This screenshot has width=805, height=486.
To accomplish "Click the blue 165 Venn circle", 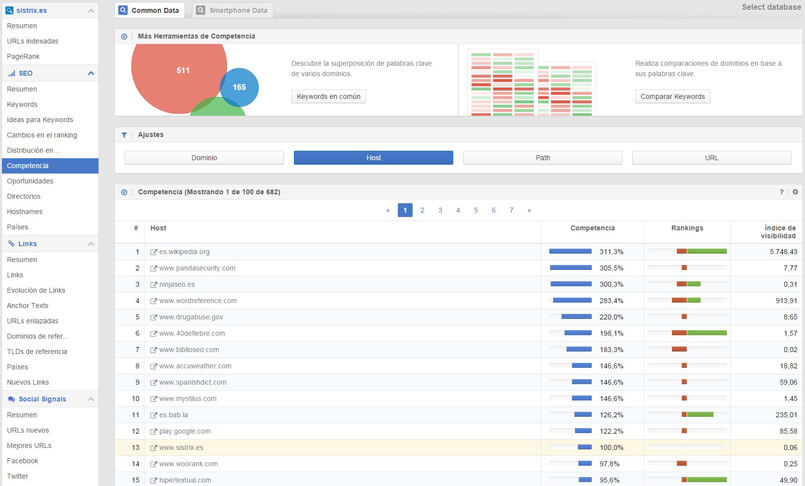I will click(x=240, y=87).
